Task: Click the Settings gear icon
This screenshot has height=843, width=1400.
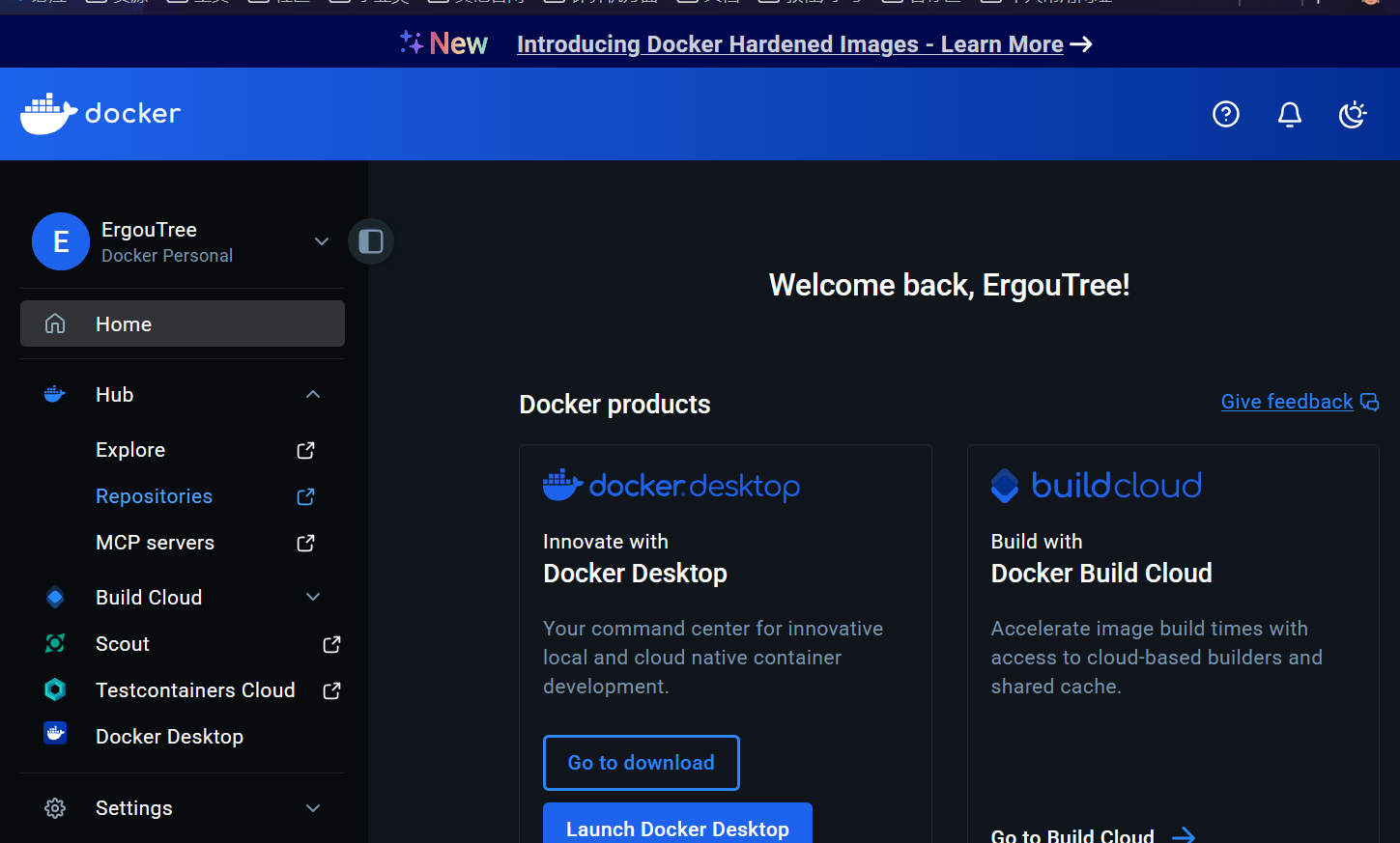Action: 55,808
